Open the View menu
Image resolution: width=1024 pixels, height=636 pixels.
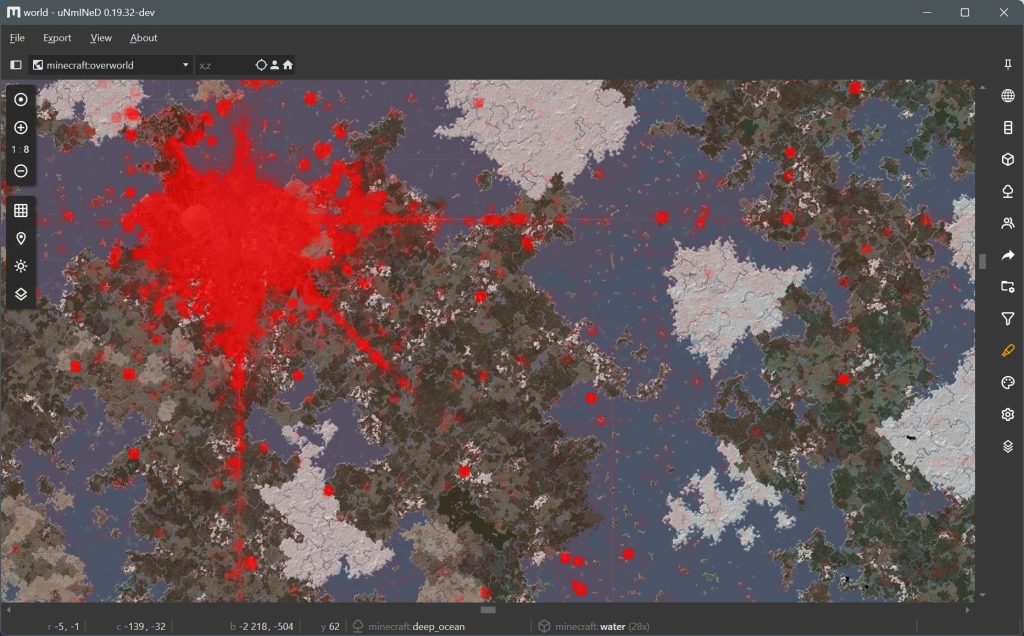100,38
